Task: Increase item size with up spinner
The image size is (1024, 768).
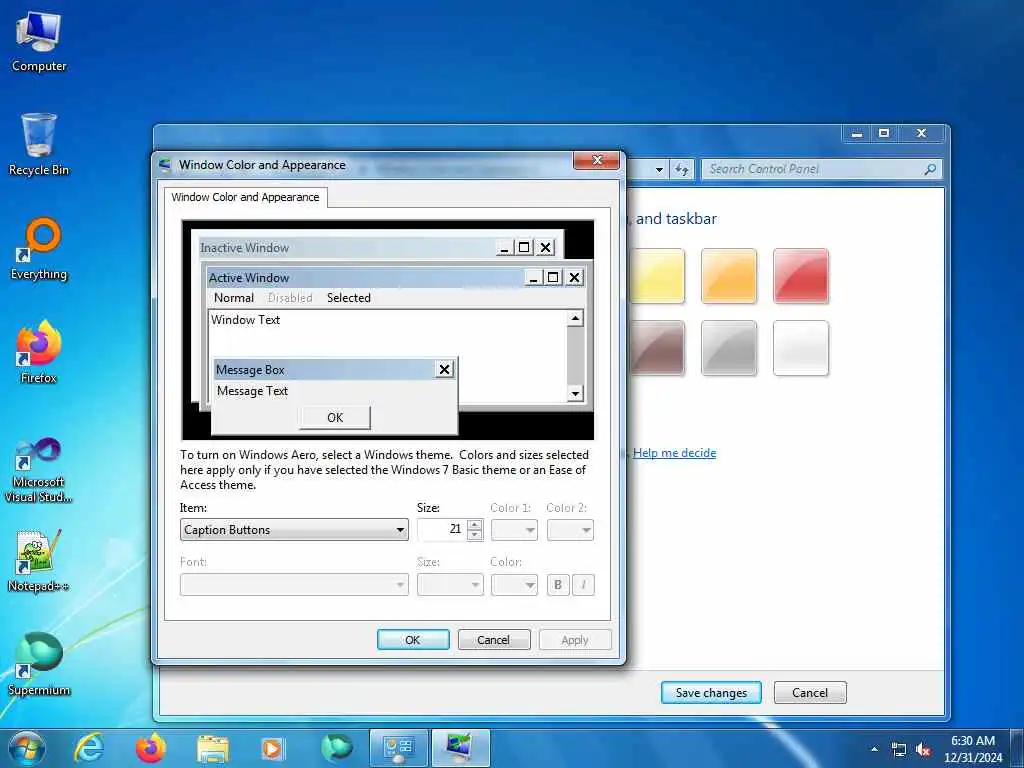Action: tap(475, 524)
